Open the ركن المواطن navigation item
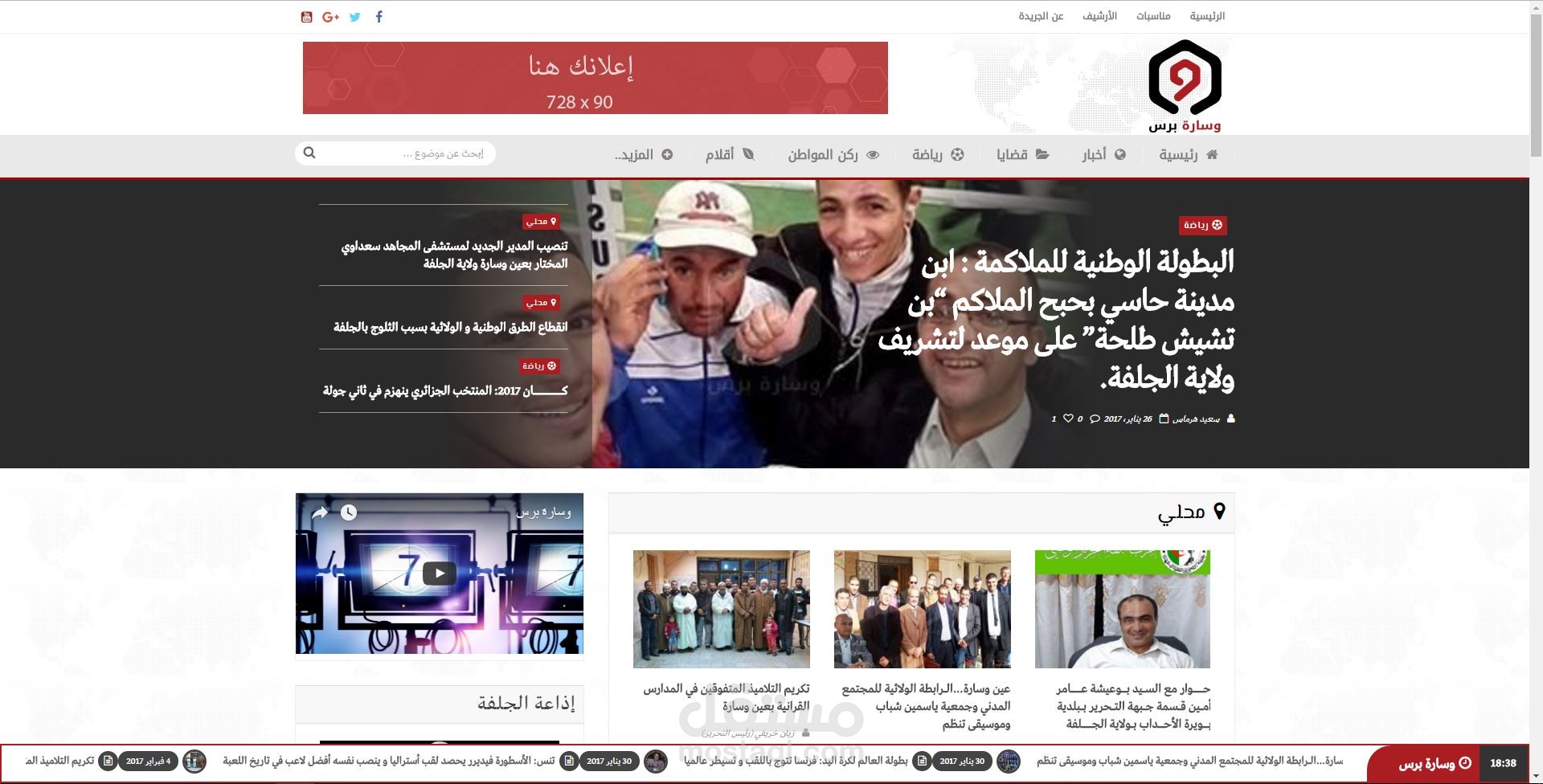 pos(833,155)
